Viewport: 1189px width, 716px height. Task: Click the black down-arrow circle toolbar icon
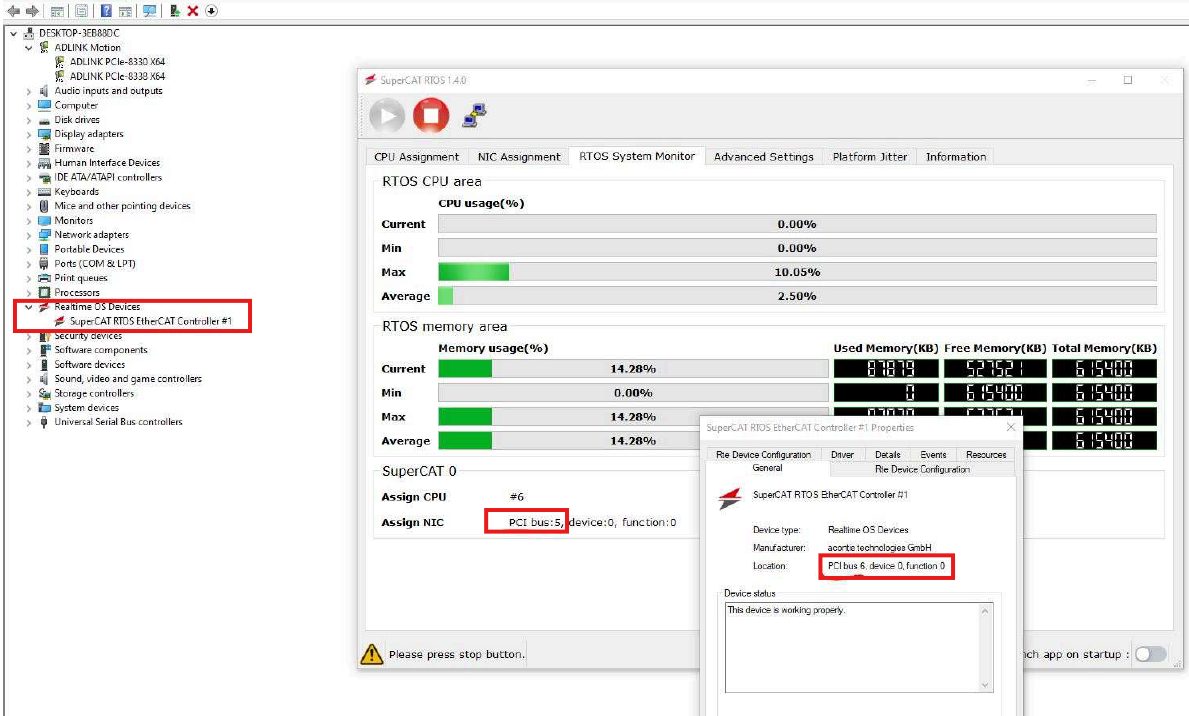tap(212, 11)
